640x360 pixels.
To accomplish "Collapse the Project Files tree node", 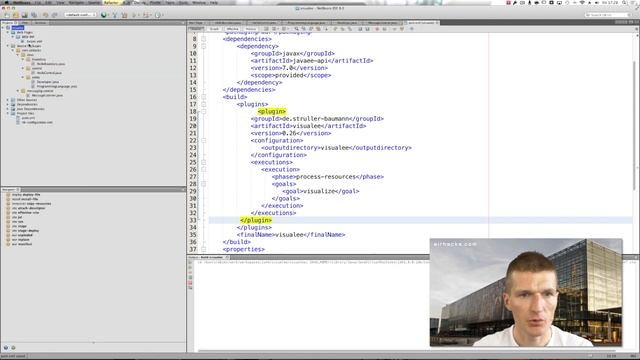I will [x=8, y=113].
